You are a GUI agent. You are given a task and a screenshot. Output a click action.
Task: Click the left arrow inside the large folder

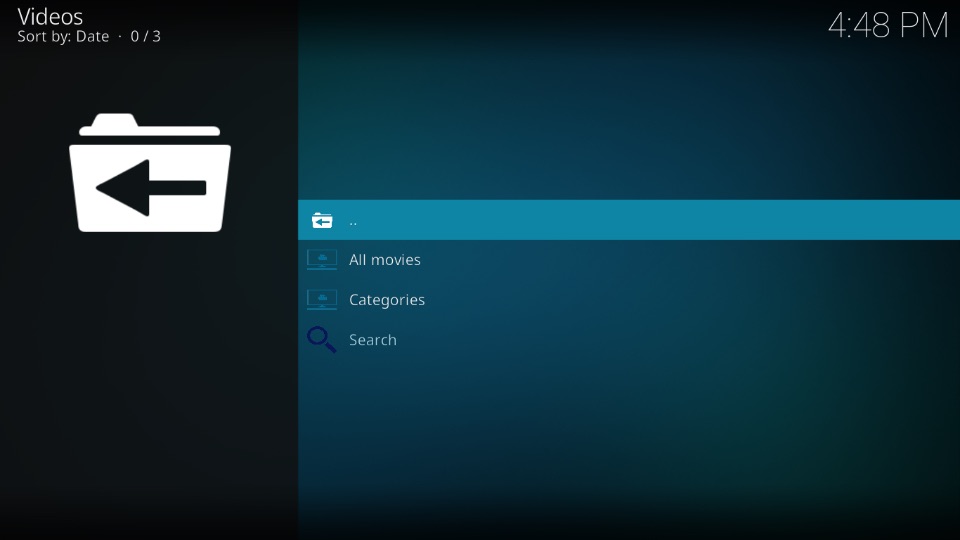click(150, 188)
